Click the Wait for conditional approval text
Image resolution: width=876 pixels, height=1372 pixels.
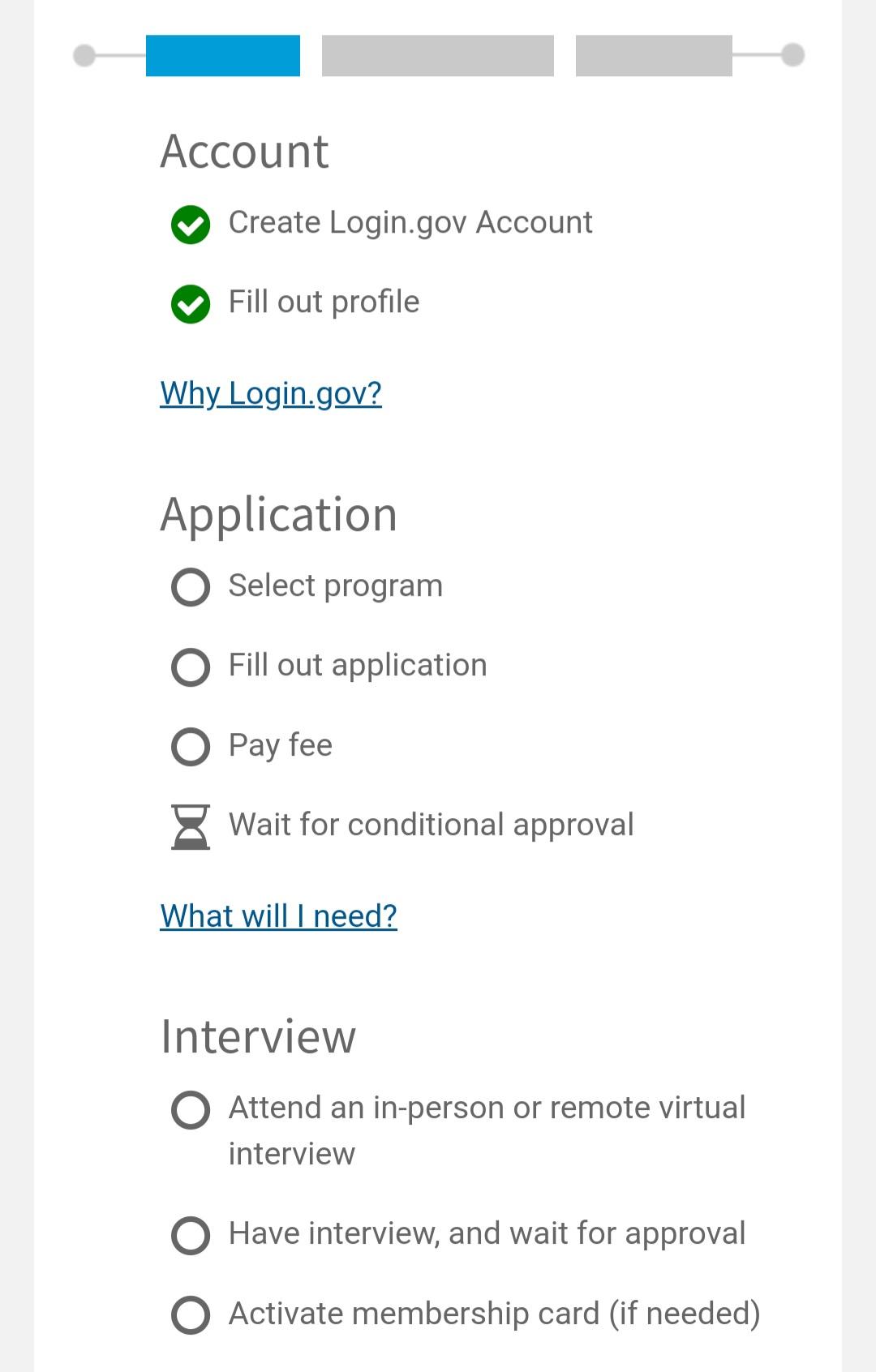tap(432, 824)
